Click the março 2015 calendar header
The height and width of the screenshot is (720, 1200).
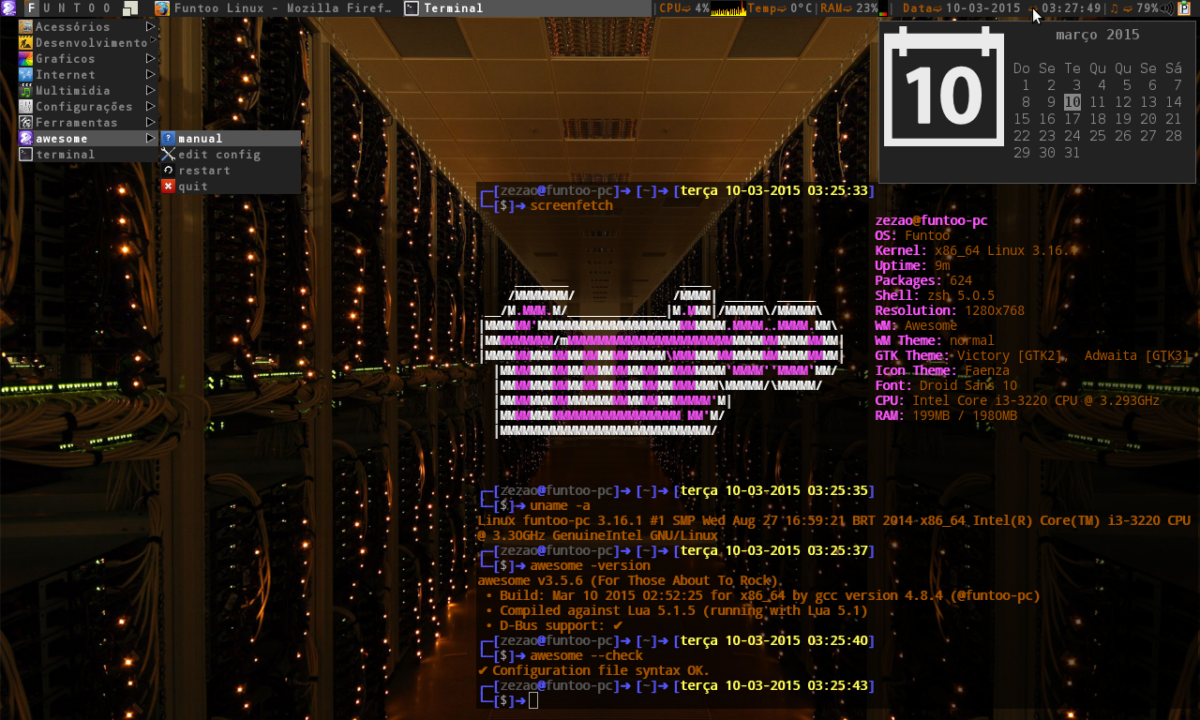pyautogui.click(x=1097, y=35)
